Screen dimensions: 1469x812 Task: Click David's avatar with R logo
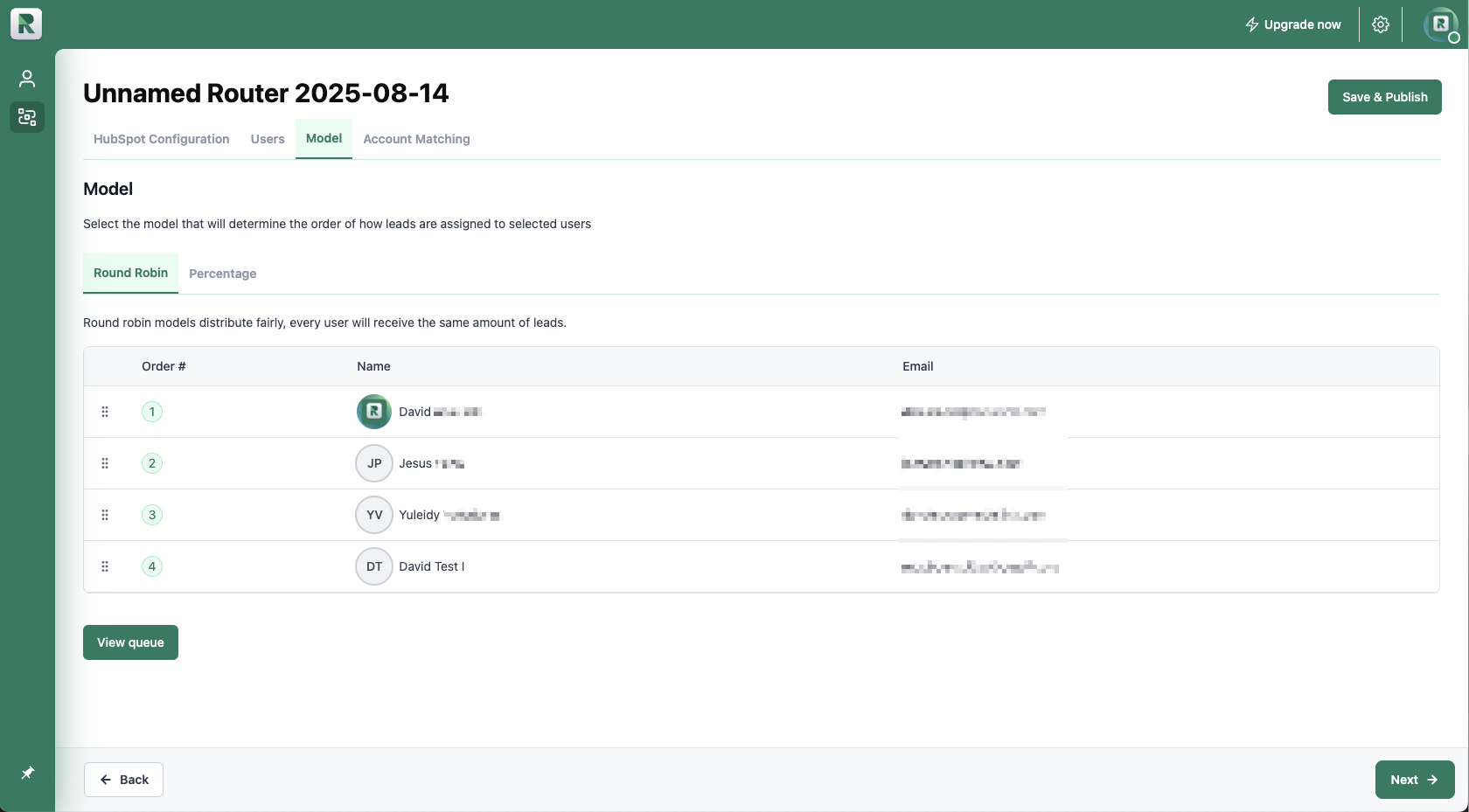[x=374, y=412]
